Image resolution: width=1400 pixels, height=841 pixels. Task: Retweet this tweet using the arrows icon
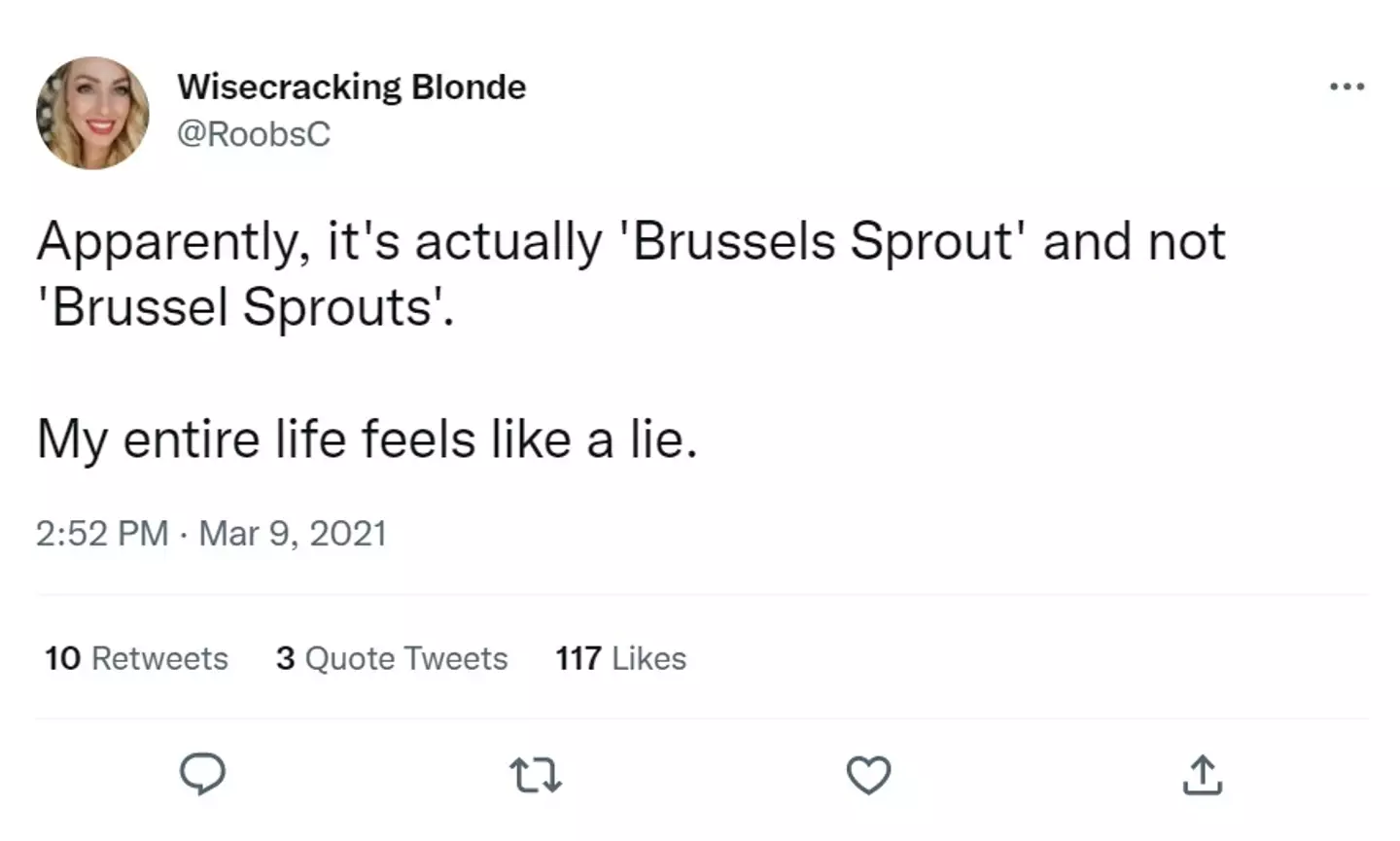point(536,775)
